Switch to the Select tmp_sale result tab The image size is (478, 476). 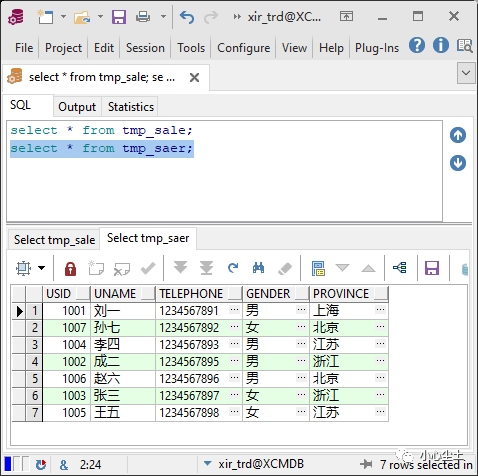point(54,240)
